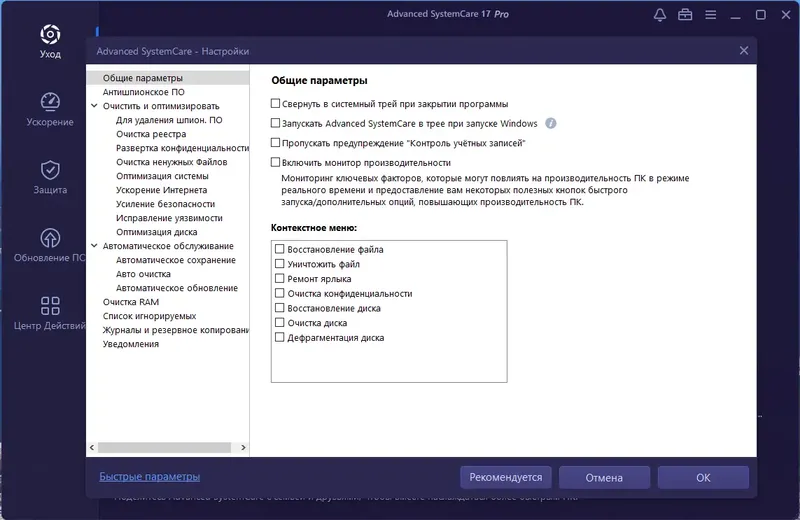The height and width of the screenshot is (520, 800).
Task: Check Уничтожить файл context menu option
Action: (x=280, y=264)
